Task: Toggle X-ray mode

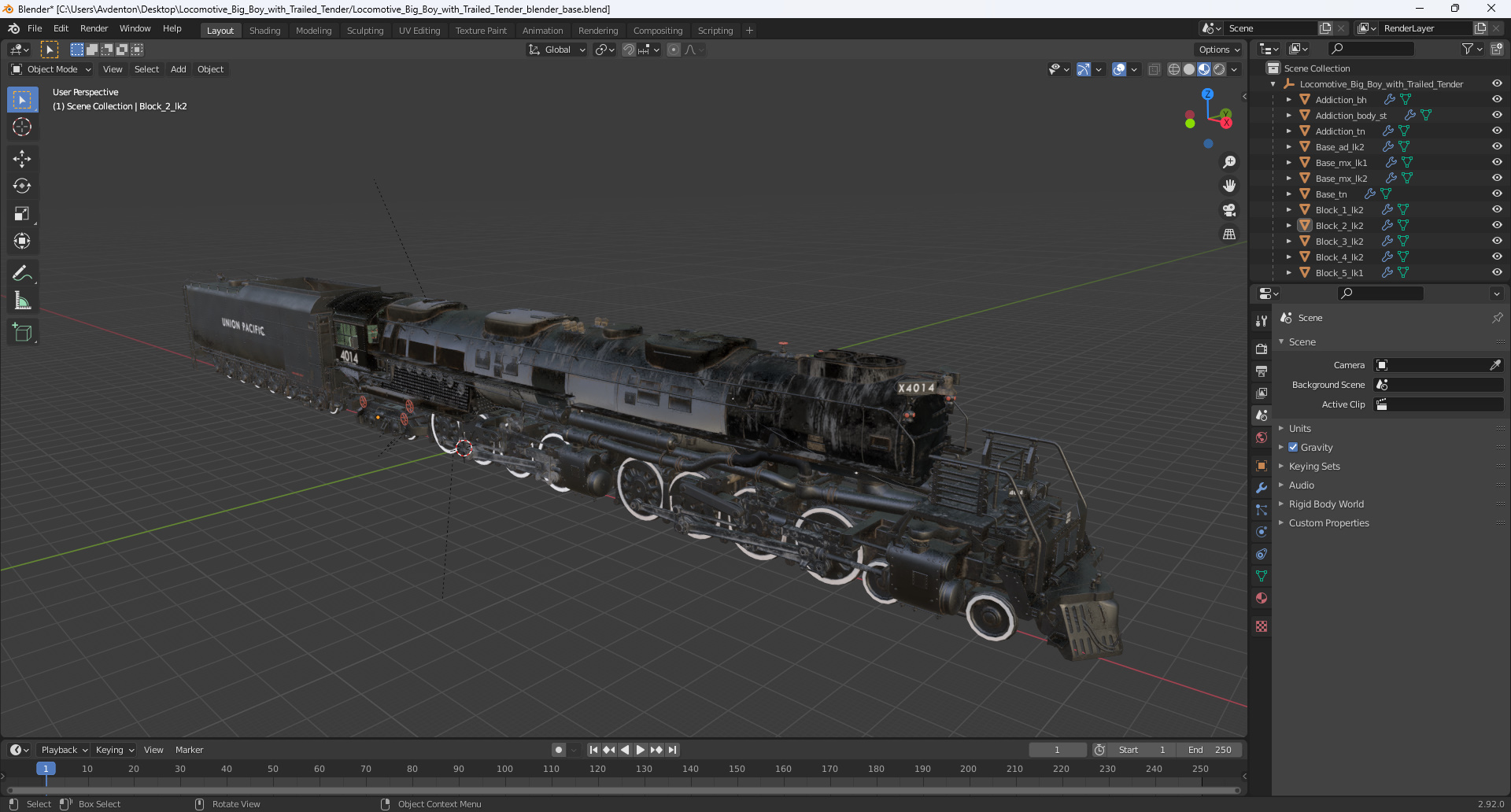Action: (1154, 69)
